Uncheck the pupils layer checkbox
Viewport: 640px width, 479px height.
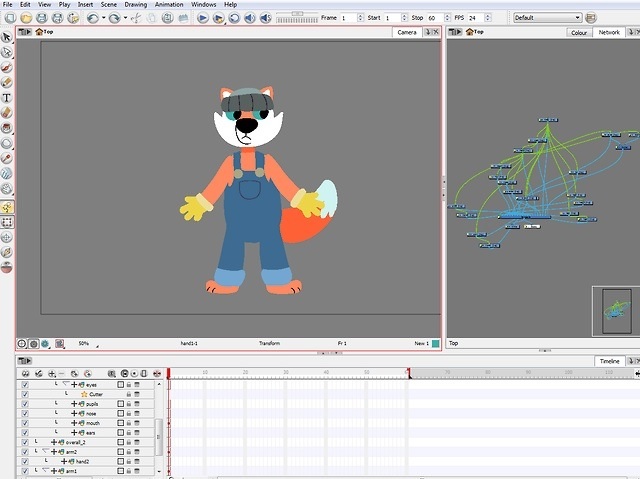pyautogui.click(x=25, y=404)
